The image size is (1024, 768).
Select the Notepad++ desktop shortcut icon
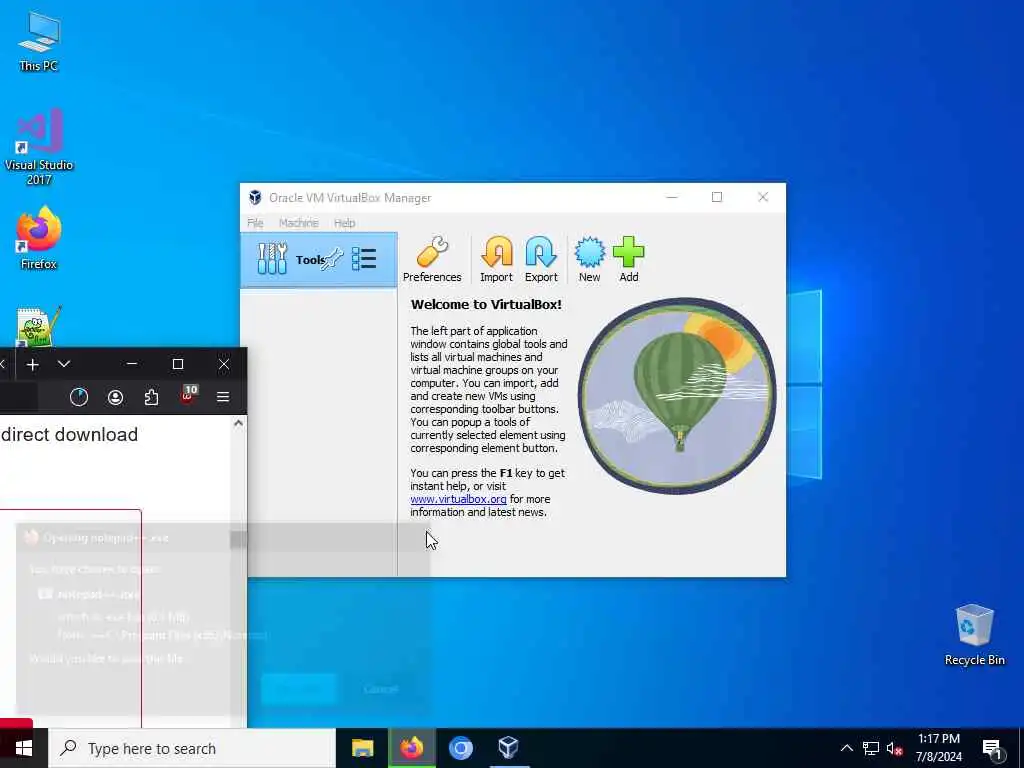(x=39, y=327)
